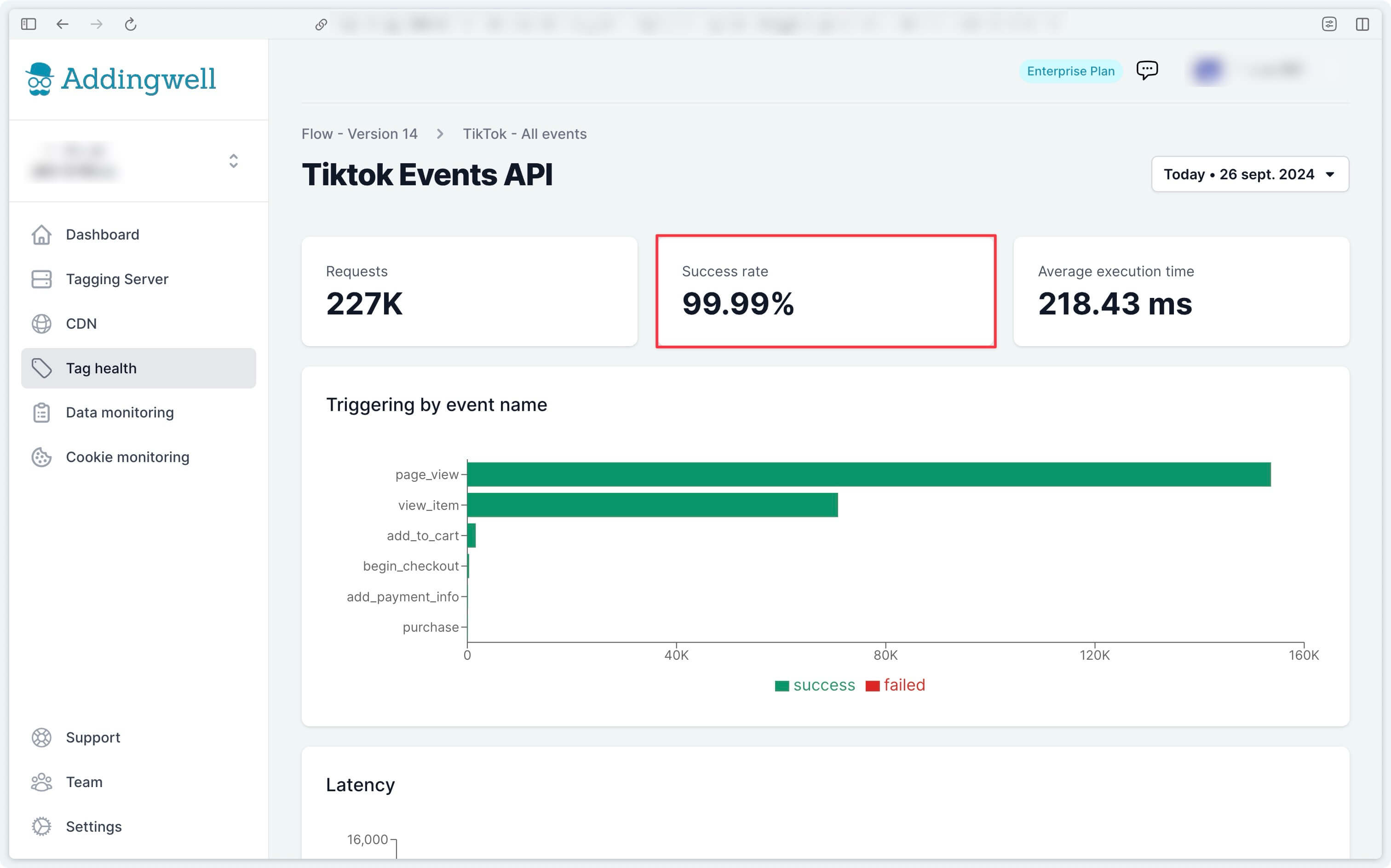This screenshot has width=1391, height=868.
Task: Open the Dashboard menu item
Action: (138, 234)
